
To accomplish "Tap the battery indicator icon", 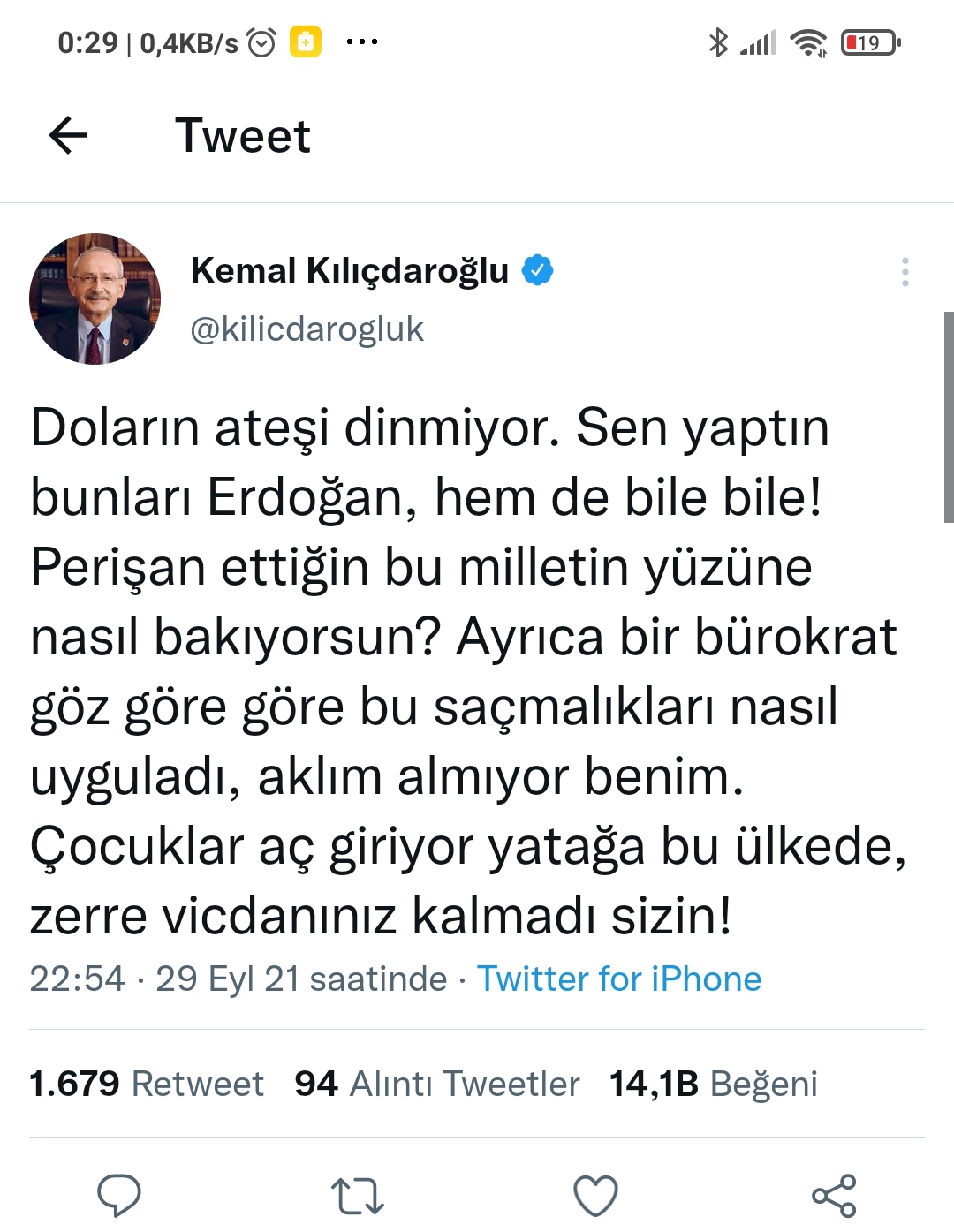I will click(870, 42).
